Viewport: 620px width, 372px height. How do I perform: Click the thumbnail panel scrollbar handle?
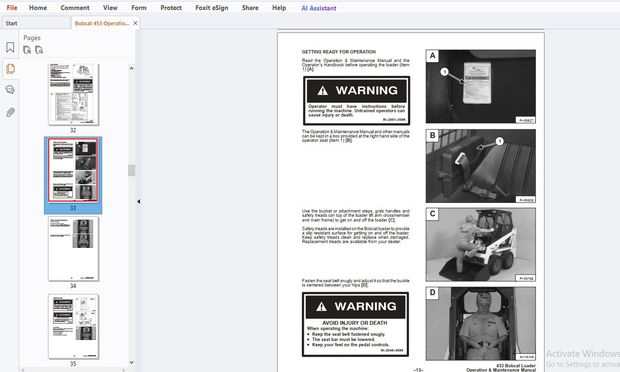[132, 170]
